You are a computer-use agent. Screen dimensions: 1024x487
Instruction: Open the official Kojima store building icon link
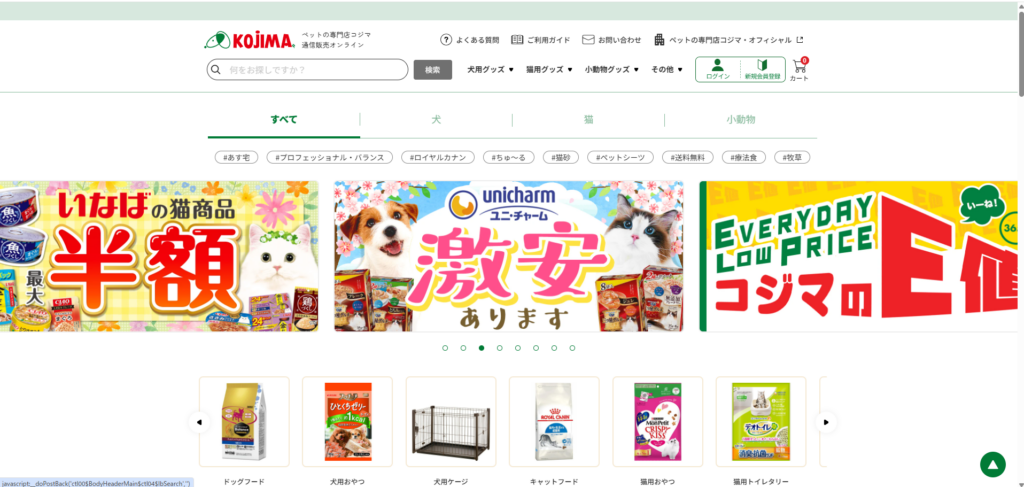(660, 40)
